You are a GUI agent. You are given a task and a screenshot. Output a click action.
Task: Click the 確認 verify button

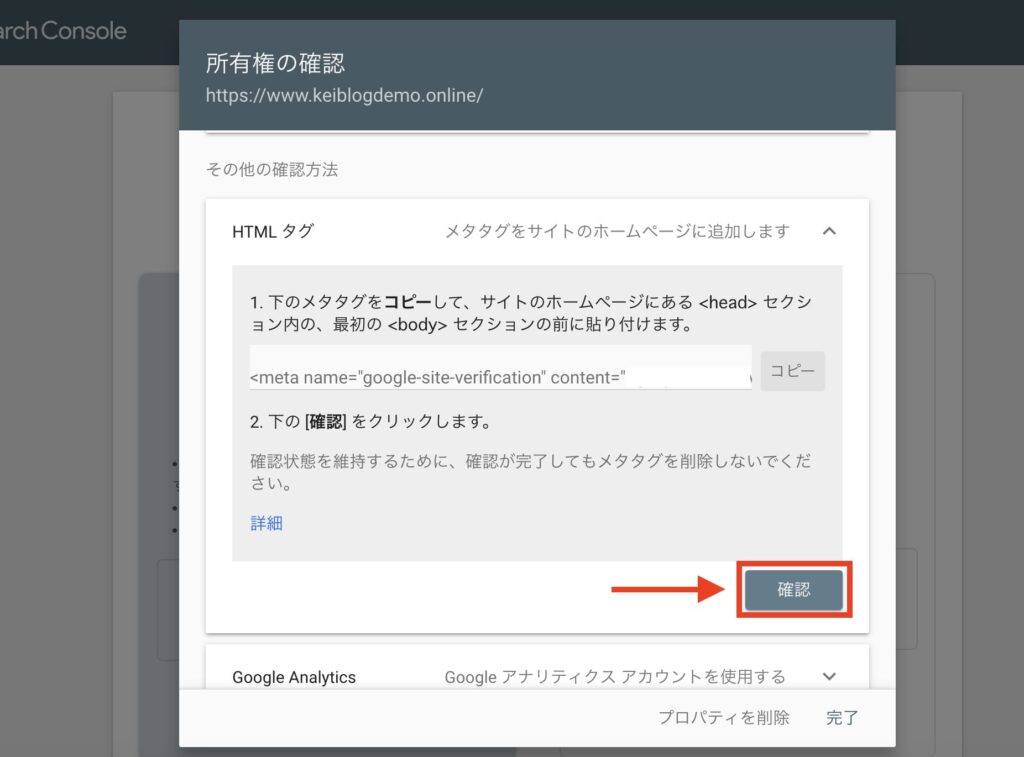coord(793,590)
